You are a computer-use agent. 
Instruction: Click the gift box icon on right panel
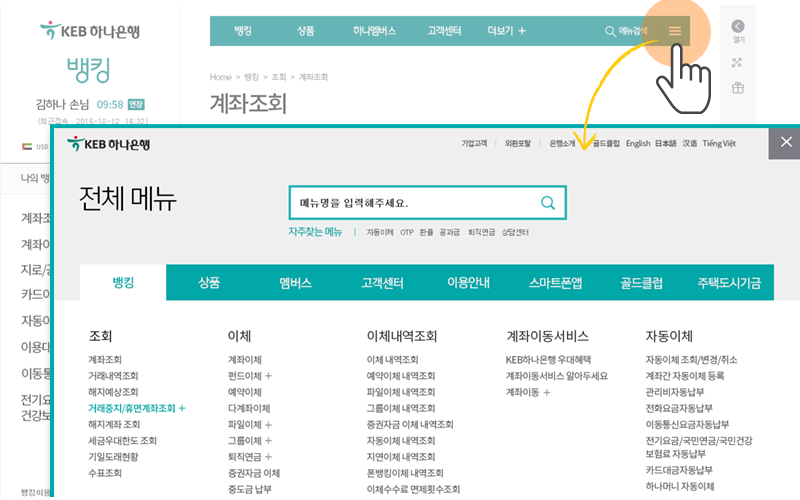tap(738, 88)
